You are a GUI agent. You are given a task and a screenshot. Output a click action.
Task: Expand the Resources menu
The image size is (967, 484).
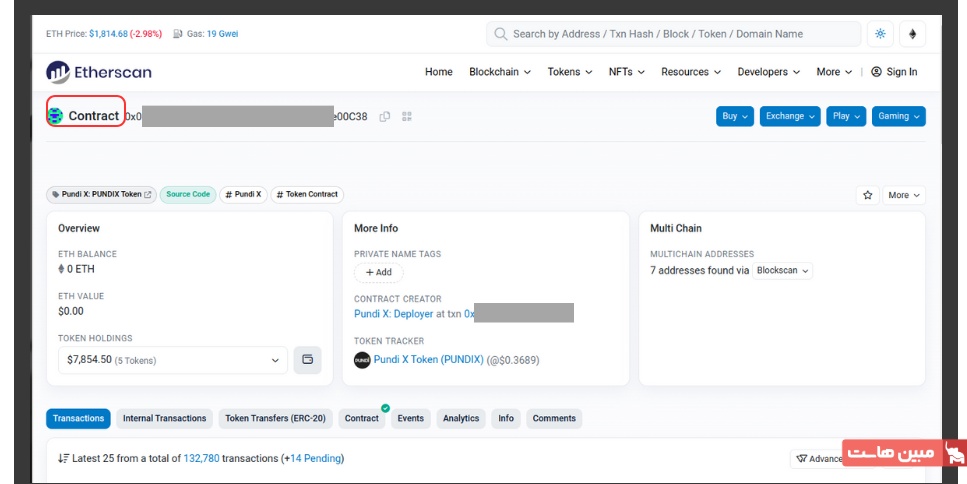tap(691, 72)
